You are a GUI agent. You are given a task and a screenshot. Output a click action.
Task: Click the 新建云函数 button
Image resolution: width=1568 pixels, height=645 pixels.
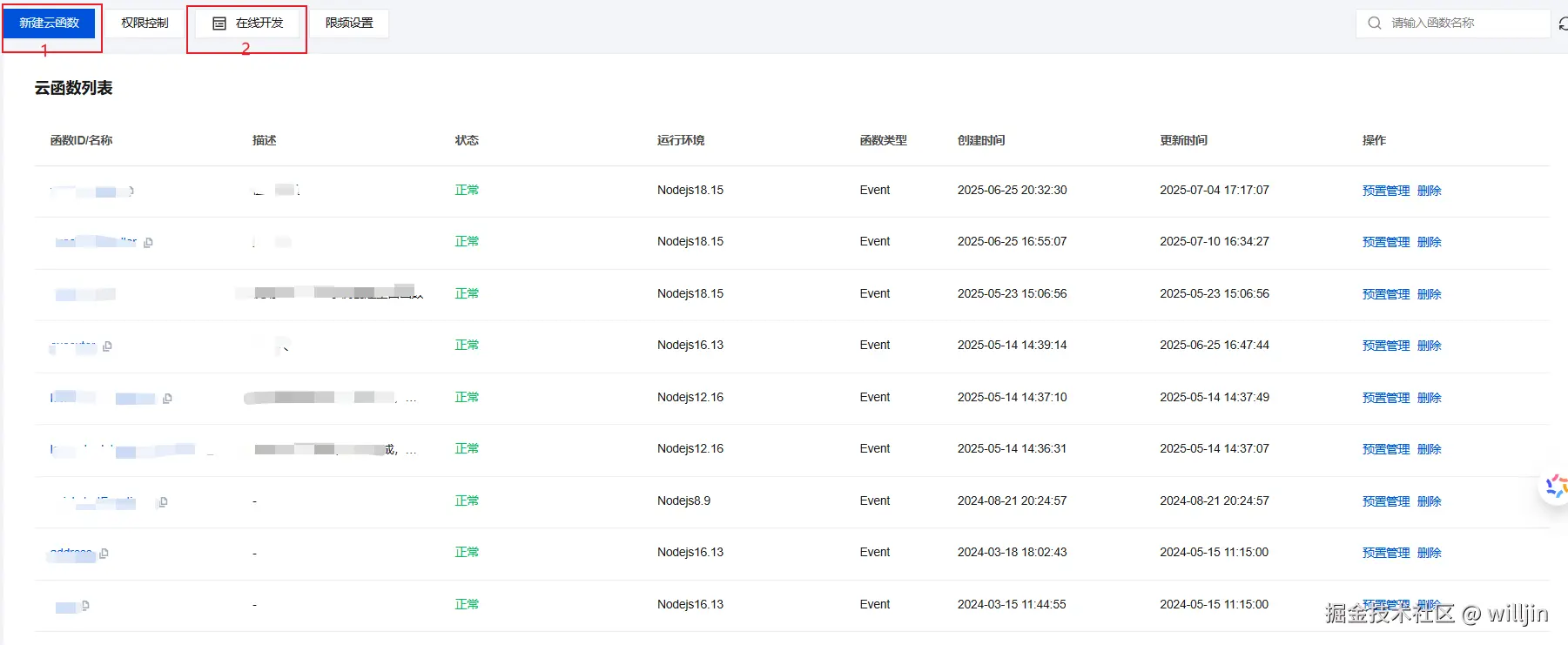pos(50,24)
